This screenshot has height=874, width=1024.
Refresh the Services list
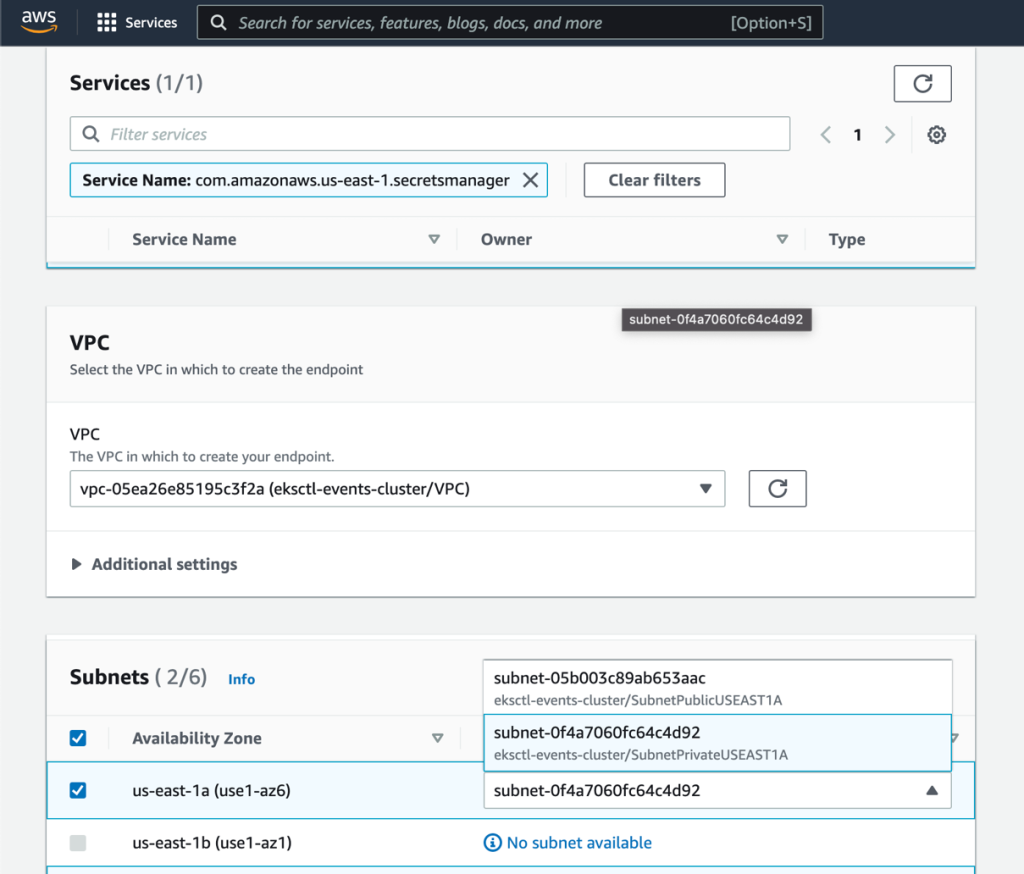click(x=921, y=83)
